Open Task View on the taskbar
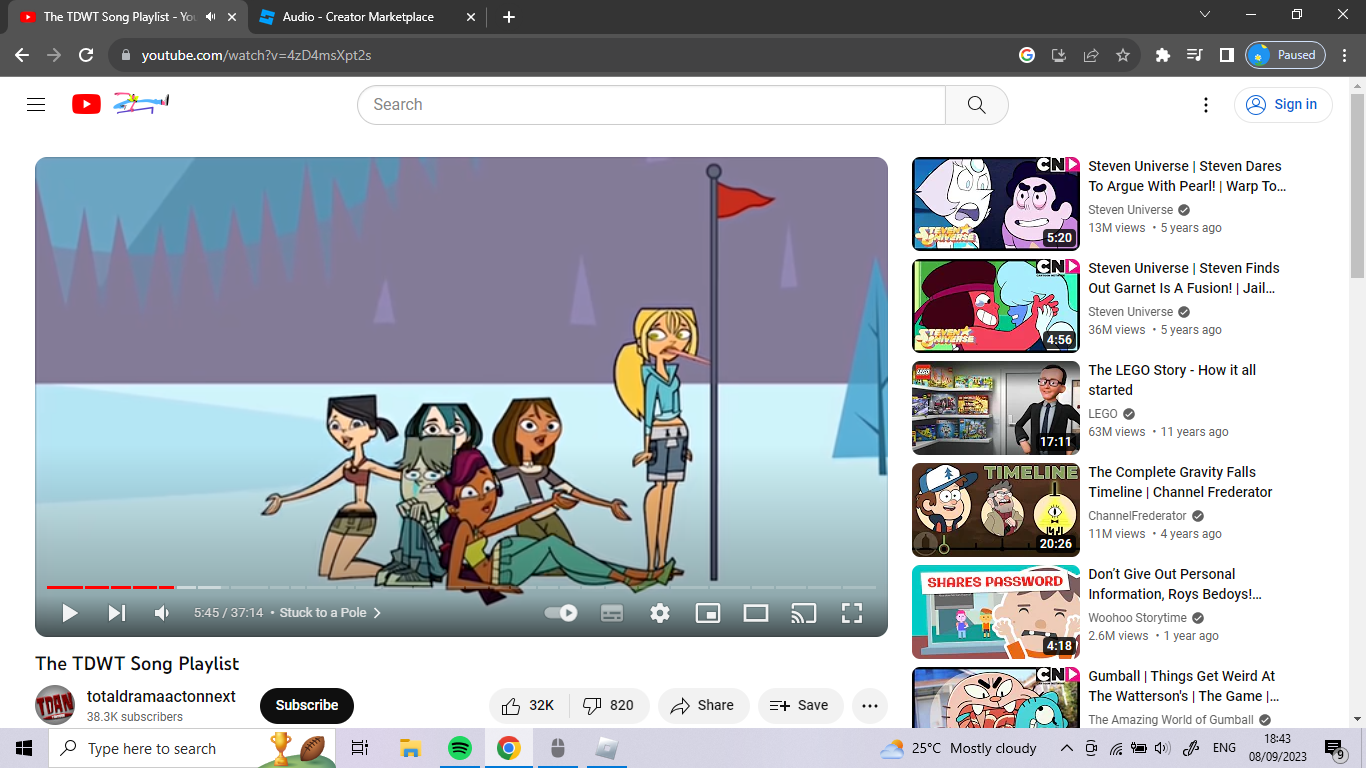The width and height of the screenshot is (1366, 768). click(360, 748)
